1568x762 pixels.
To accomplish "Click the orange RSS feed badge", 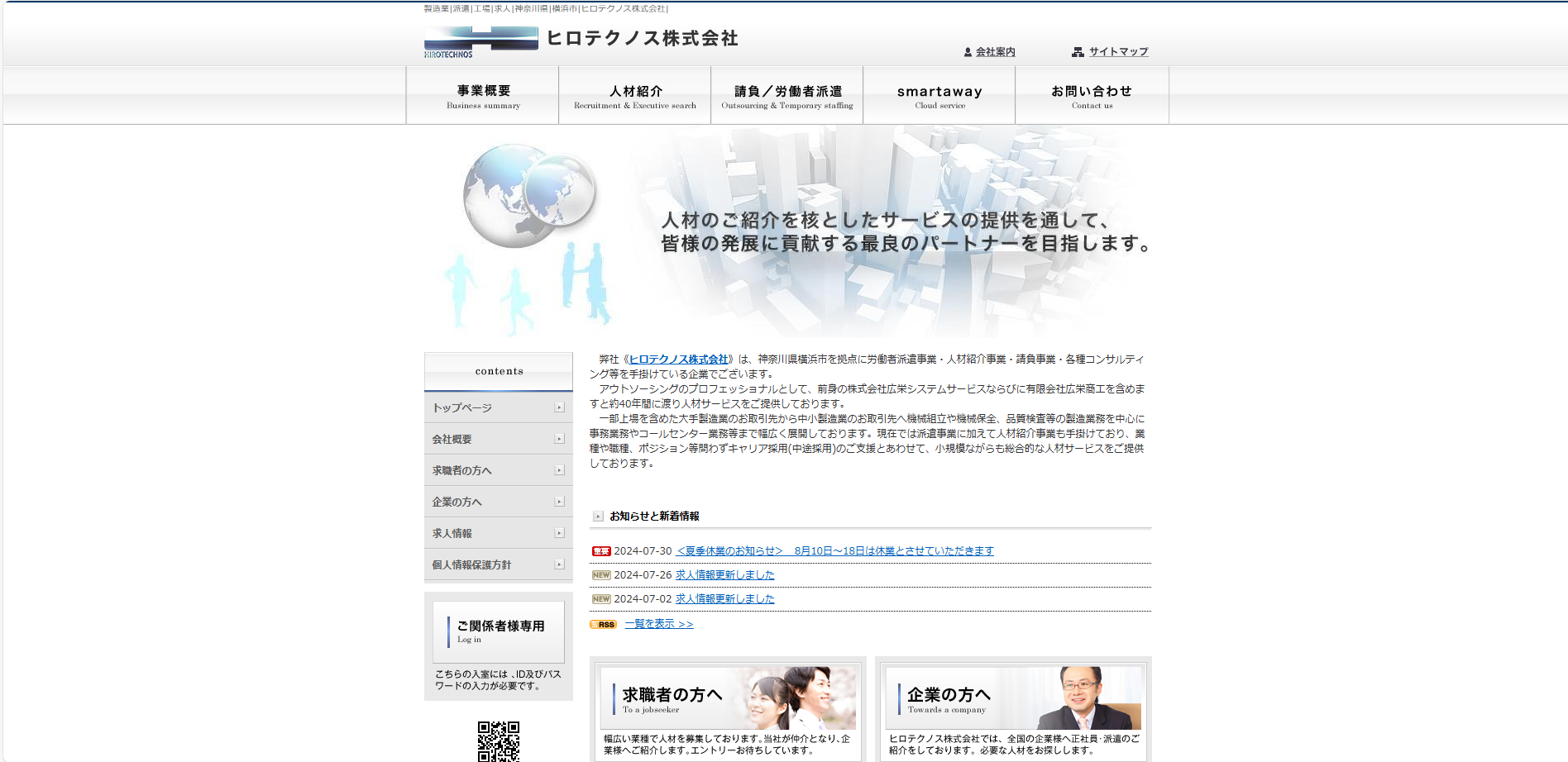I will tap(604, 625).
